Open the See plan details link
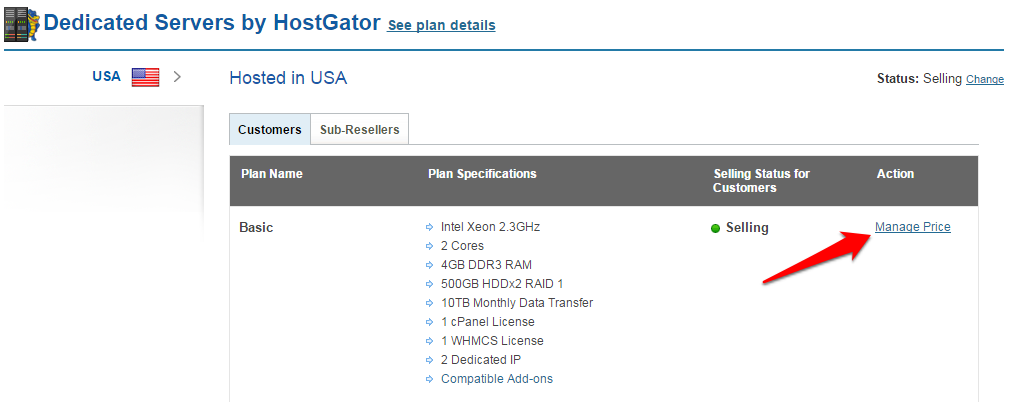1025x402 pixels. coord(441,25)
